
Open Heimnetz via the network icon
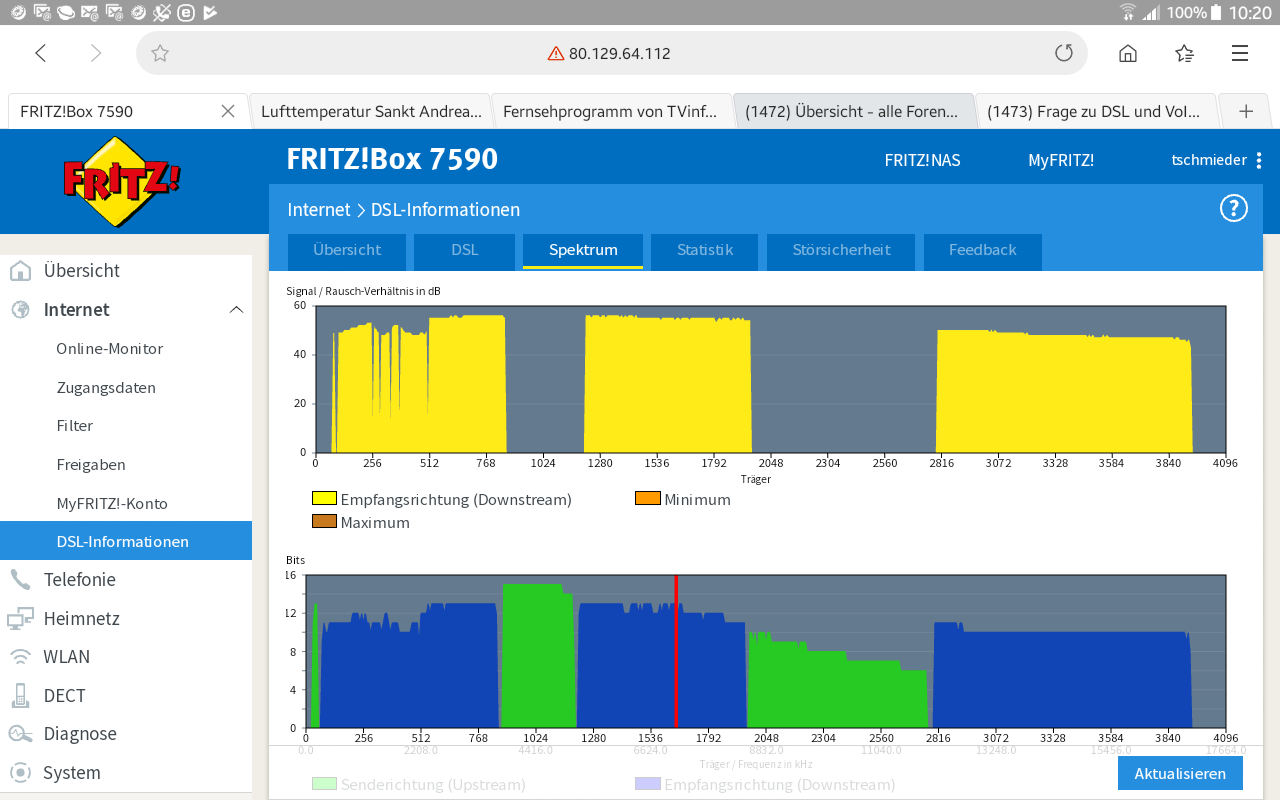point(22,618)
